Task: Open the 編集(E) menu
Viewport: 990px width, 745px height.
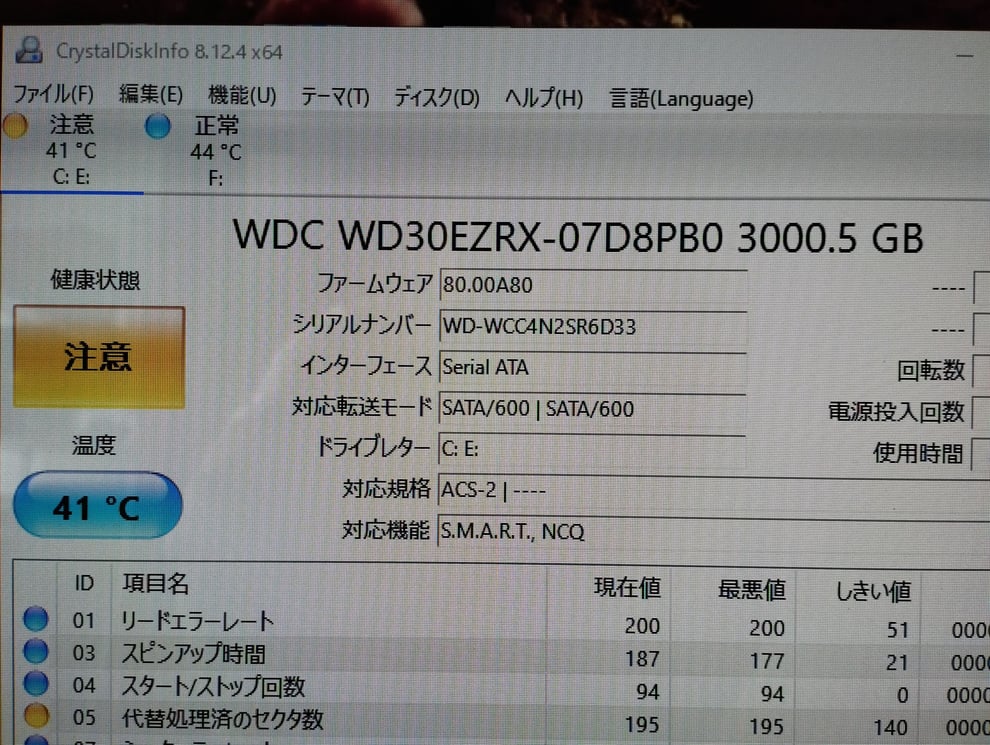Action: tap(151, 95)
